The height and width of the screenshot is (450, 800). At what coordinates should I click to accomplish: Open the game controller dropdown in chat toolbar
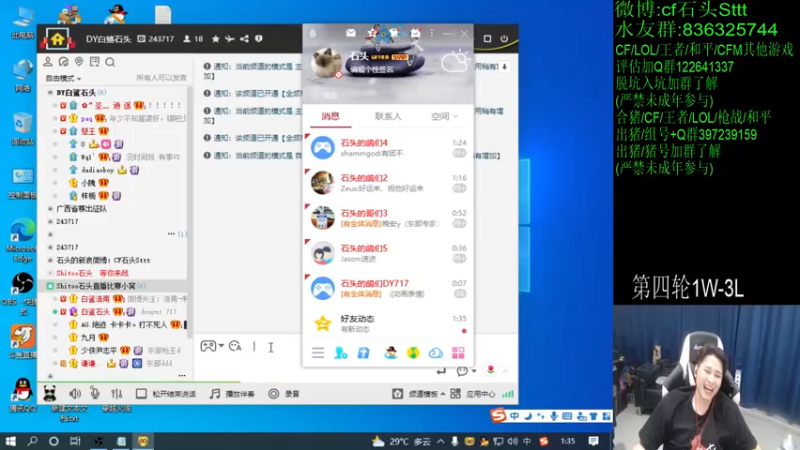pos(212,346)
